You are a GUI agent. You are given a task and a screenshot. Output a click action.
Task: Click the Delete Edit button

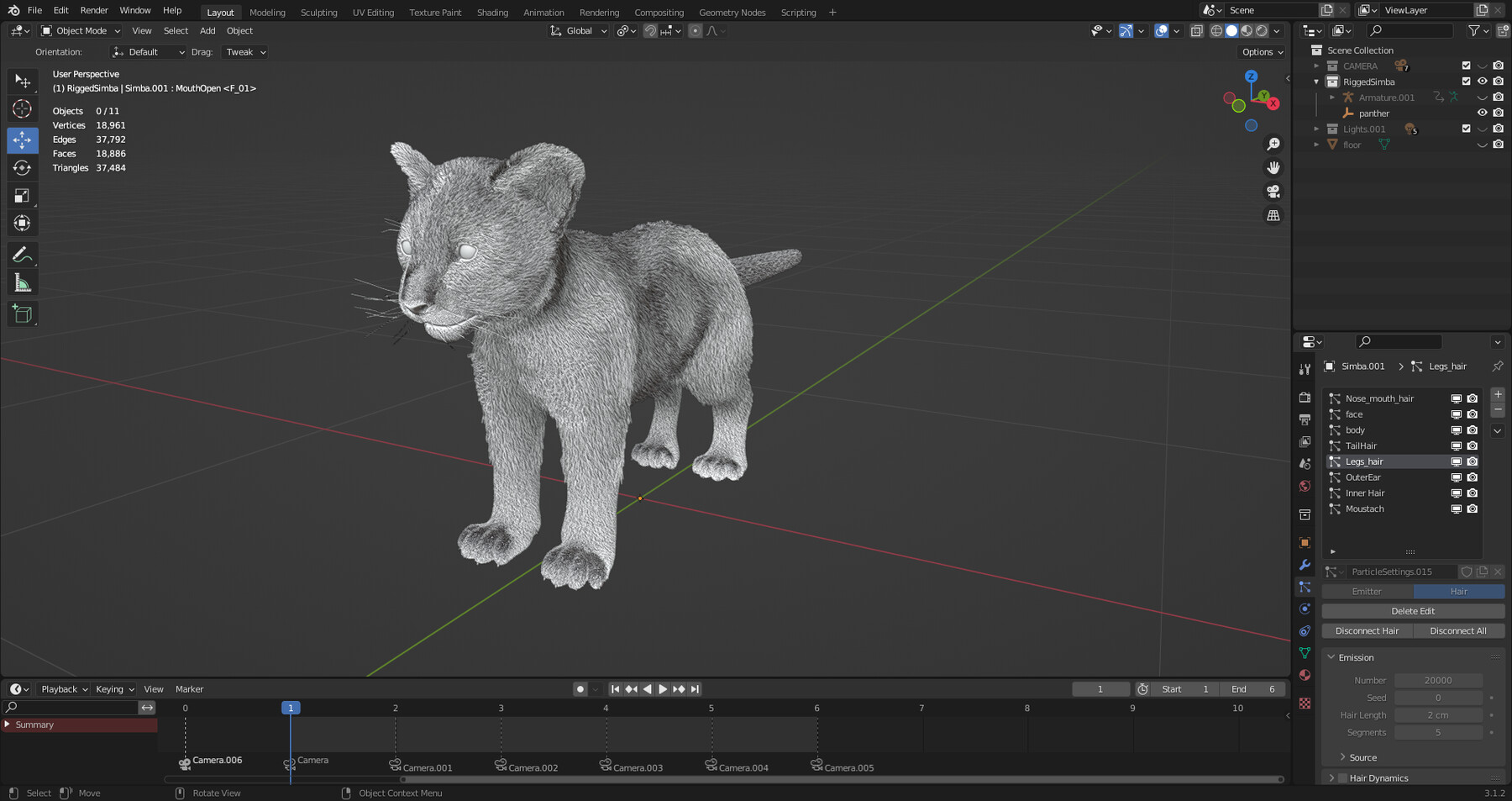[1413, 611]
